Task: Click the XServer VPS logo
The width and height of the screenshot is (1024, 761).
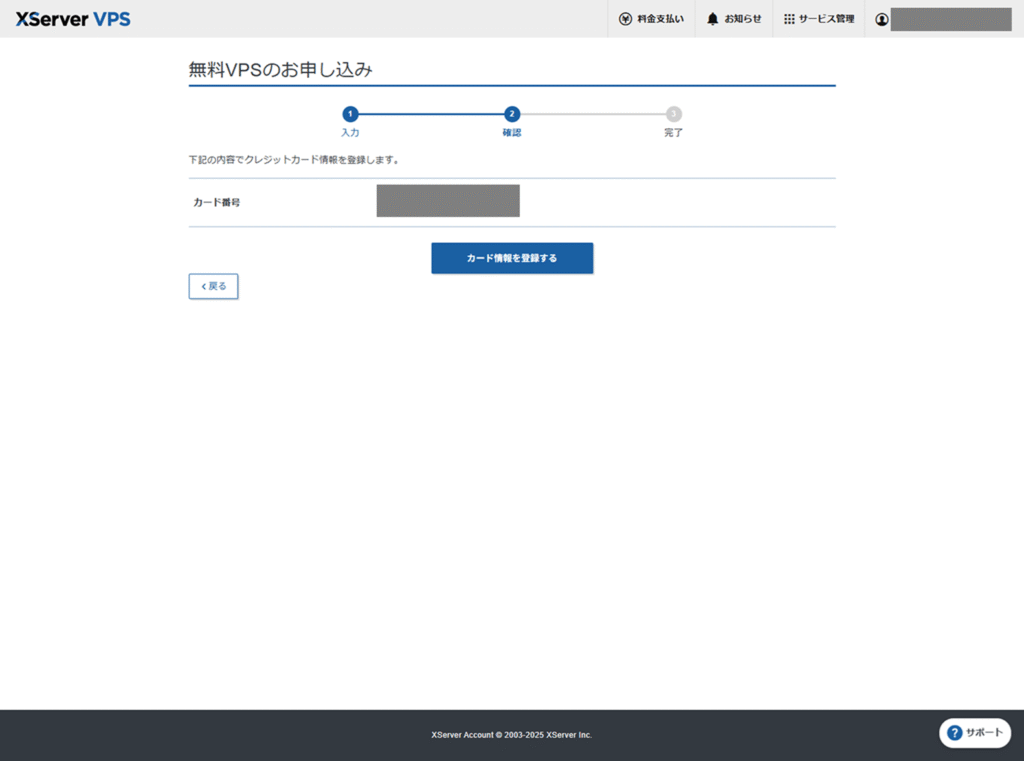Action: 73,19
